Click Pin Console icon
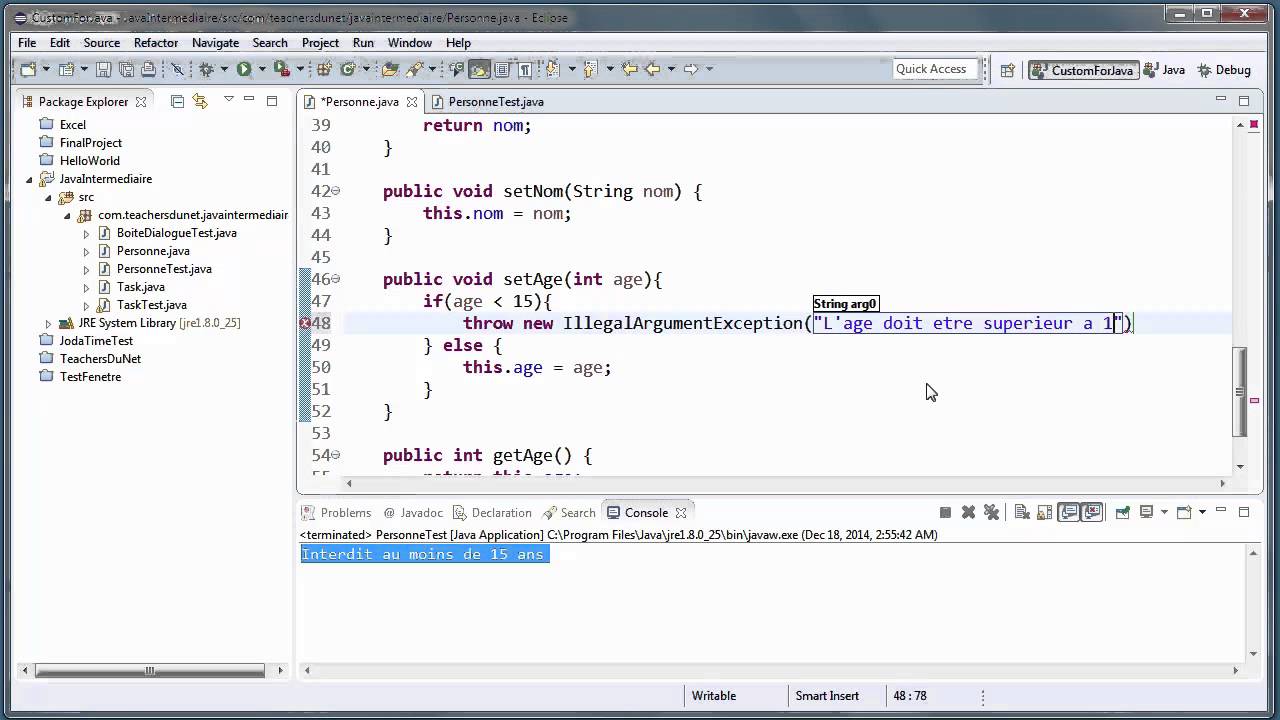 tap(1123, 512)
